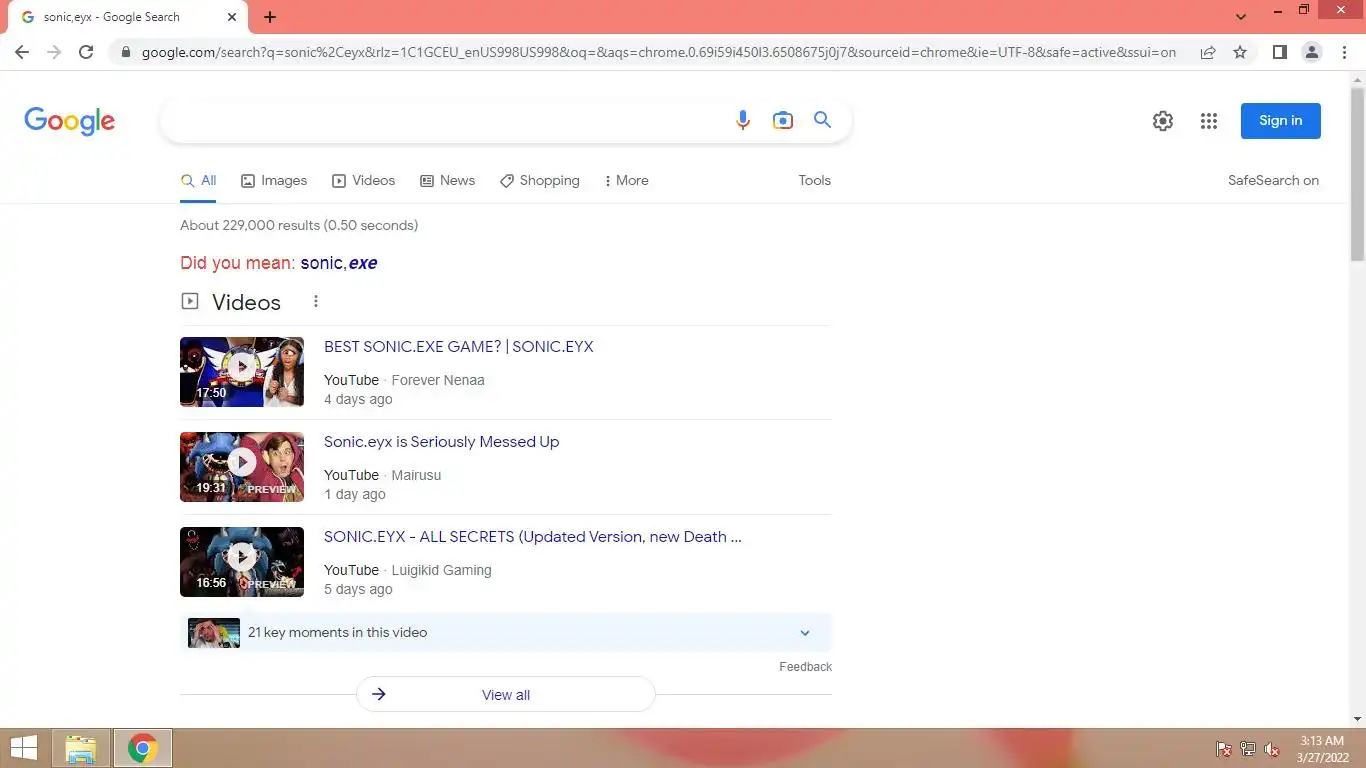Click the Chrome address bar URL
1366x768 pixels.
point(658,52)
